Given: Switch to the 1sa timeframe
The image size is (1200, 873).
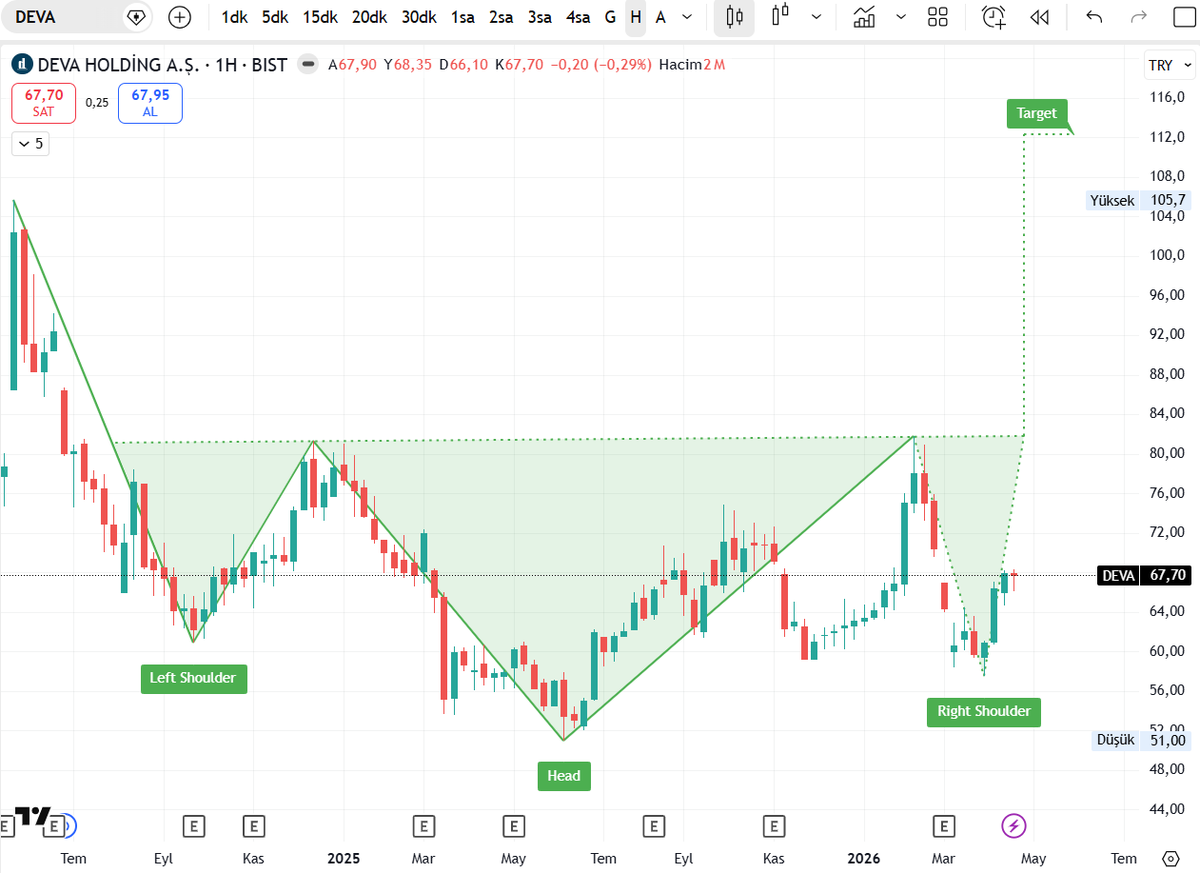Looking at the screenshot, I should point(463,17).
